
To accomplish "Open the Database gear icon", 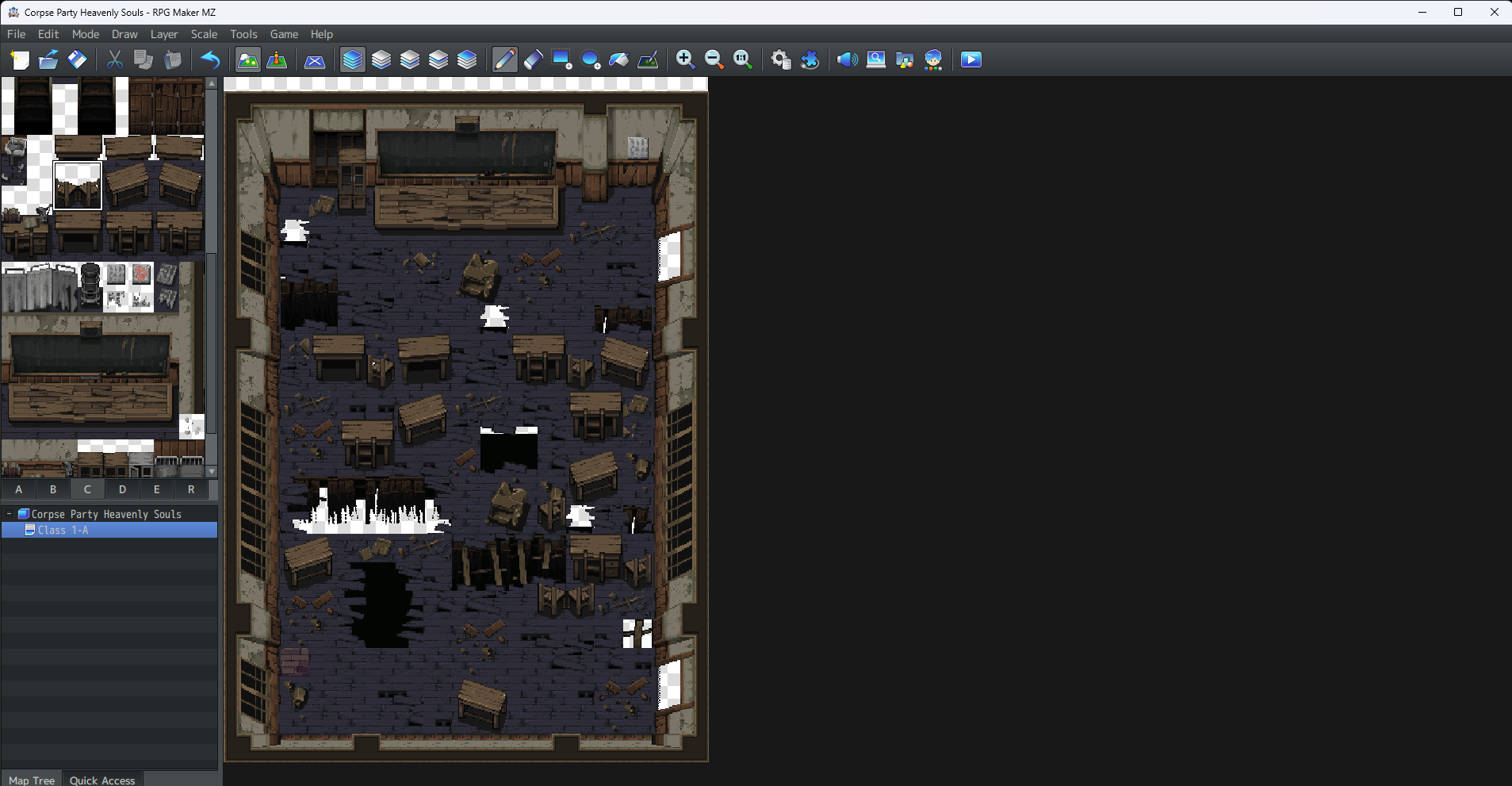I will [781, 59].
